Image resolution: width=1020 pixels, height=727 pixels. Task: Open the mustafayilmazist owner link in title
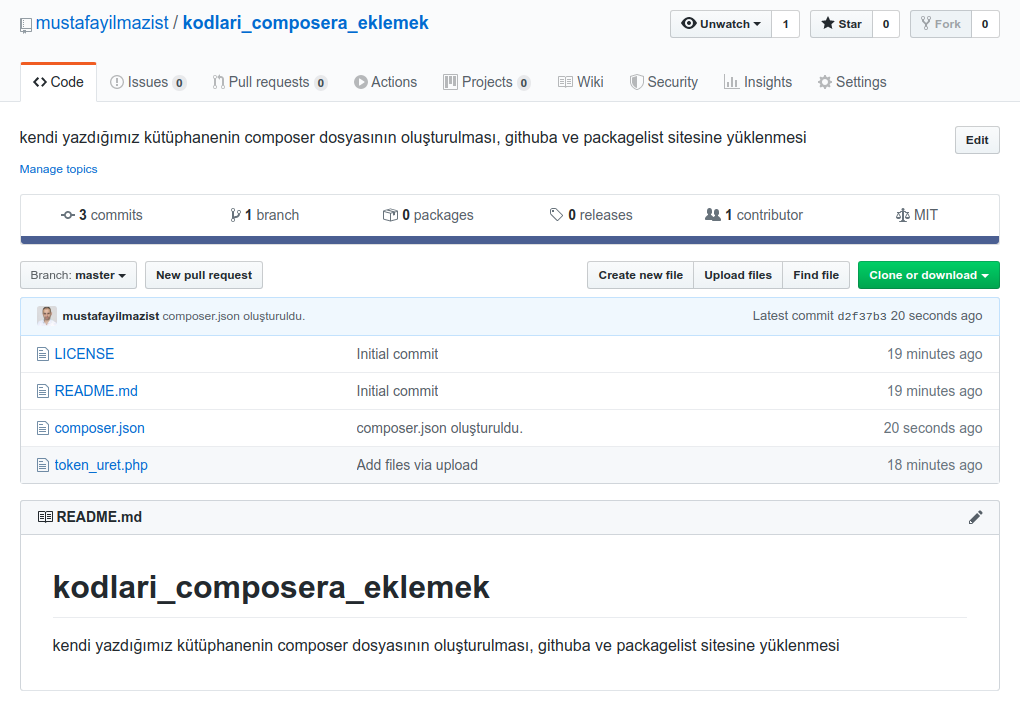coord(102,23)
